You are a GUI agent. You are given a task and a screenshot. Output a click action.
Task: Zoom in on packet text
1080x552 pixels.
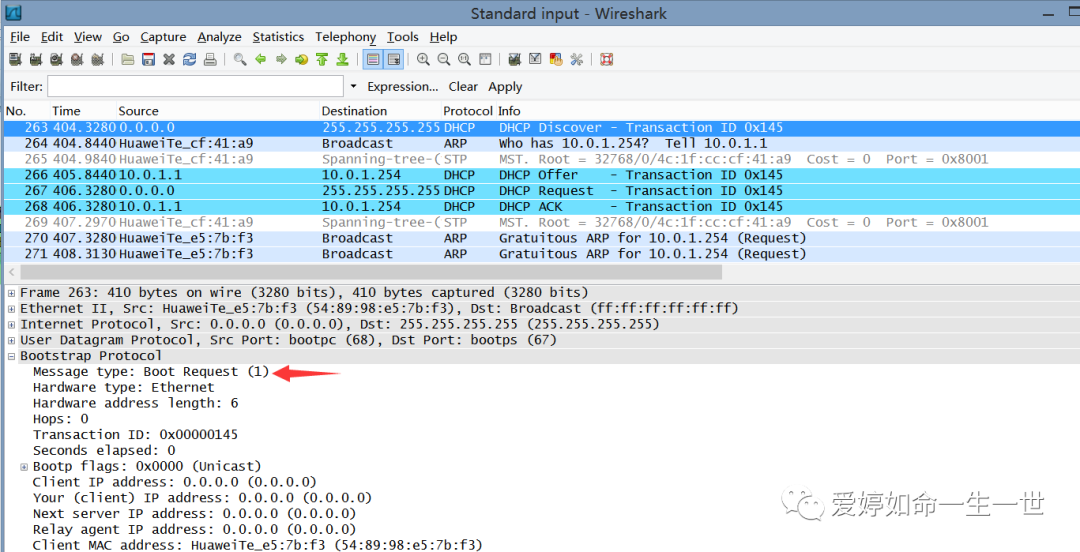point(423,60)
